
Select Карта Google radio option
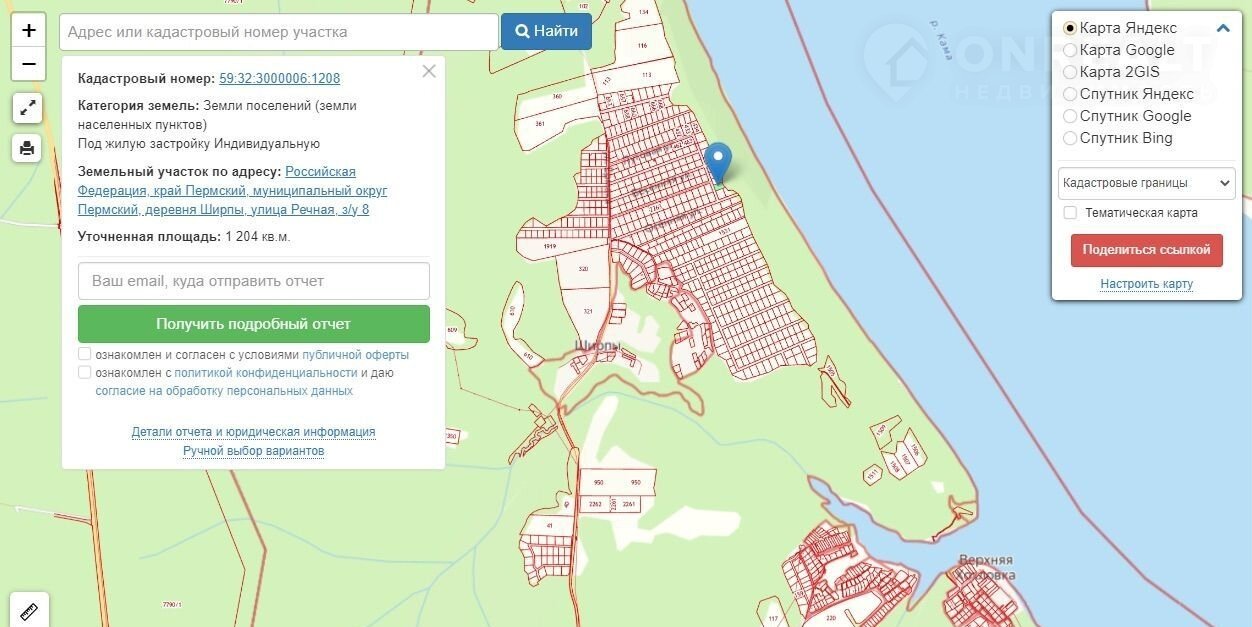coord(1070,50)
